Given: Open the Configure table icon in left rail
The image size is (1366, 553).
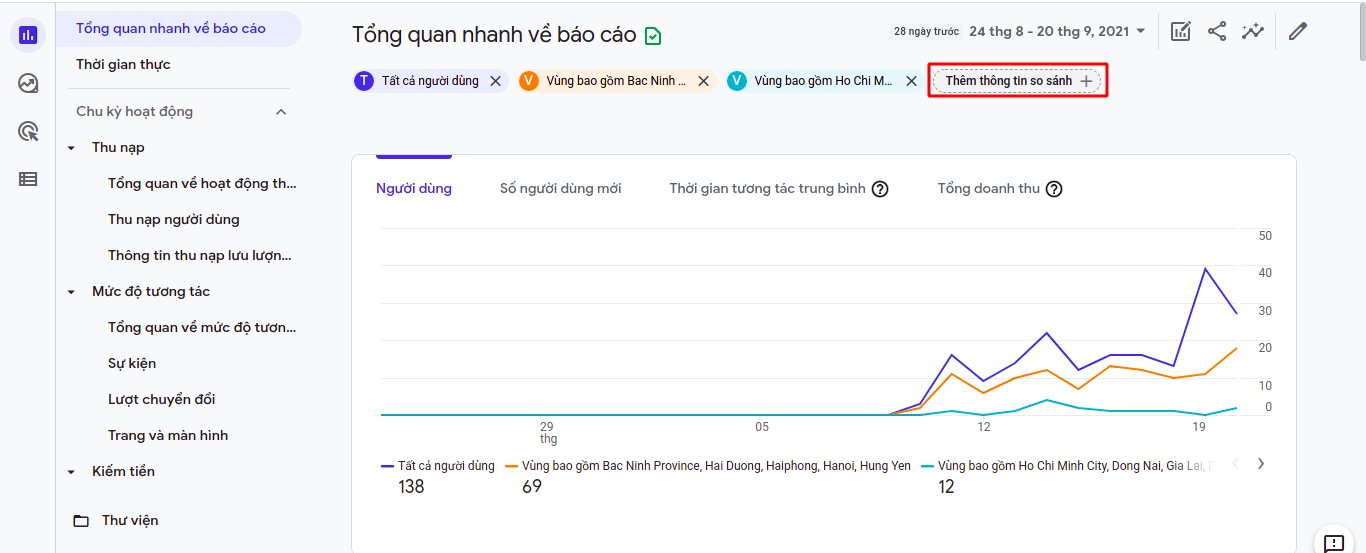Looking at the screenshot, I should [x=28, y=179].
